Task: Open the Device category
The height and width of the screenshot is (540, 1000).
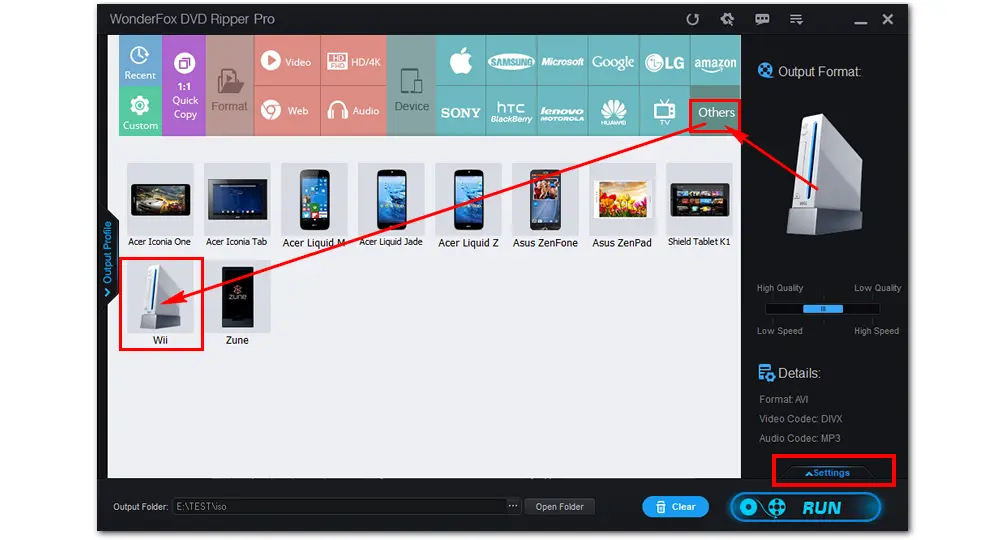Action: [x=411, y=85]
